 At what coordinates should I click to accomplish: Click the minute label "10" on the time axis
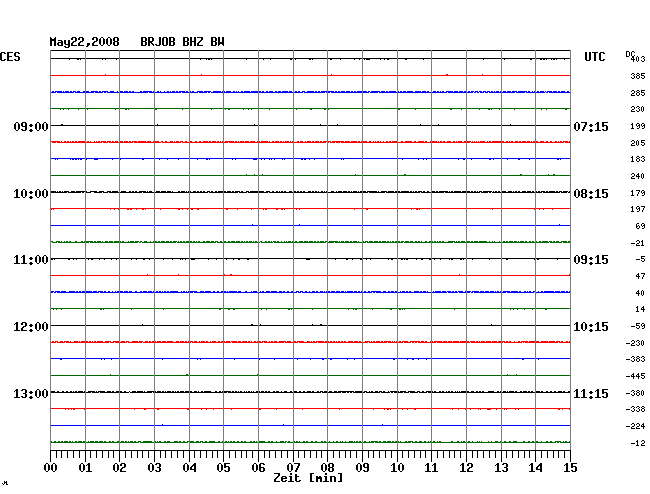click(397, 467)
